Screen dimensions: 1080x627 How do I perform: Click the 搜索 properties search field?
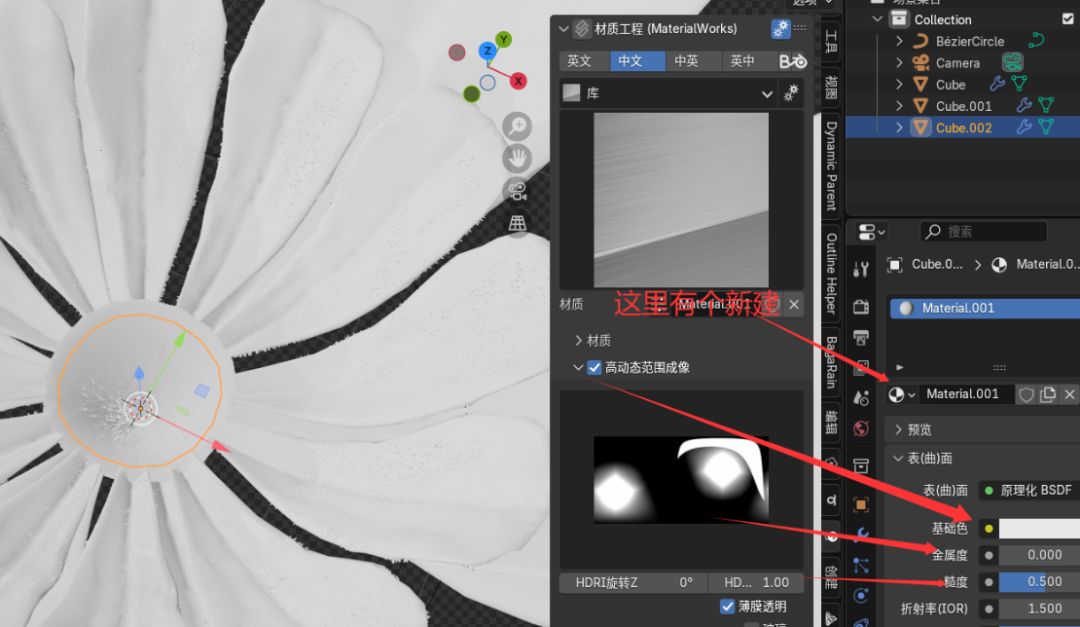984,232
